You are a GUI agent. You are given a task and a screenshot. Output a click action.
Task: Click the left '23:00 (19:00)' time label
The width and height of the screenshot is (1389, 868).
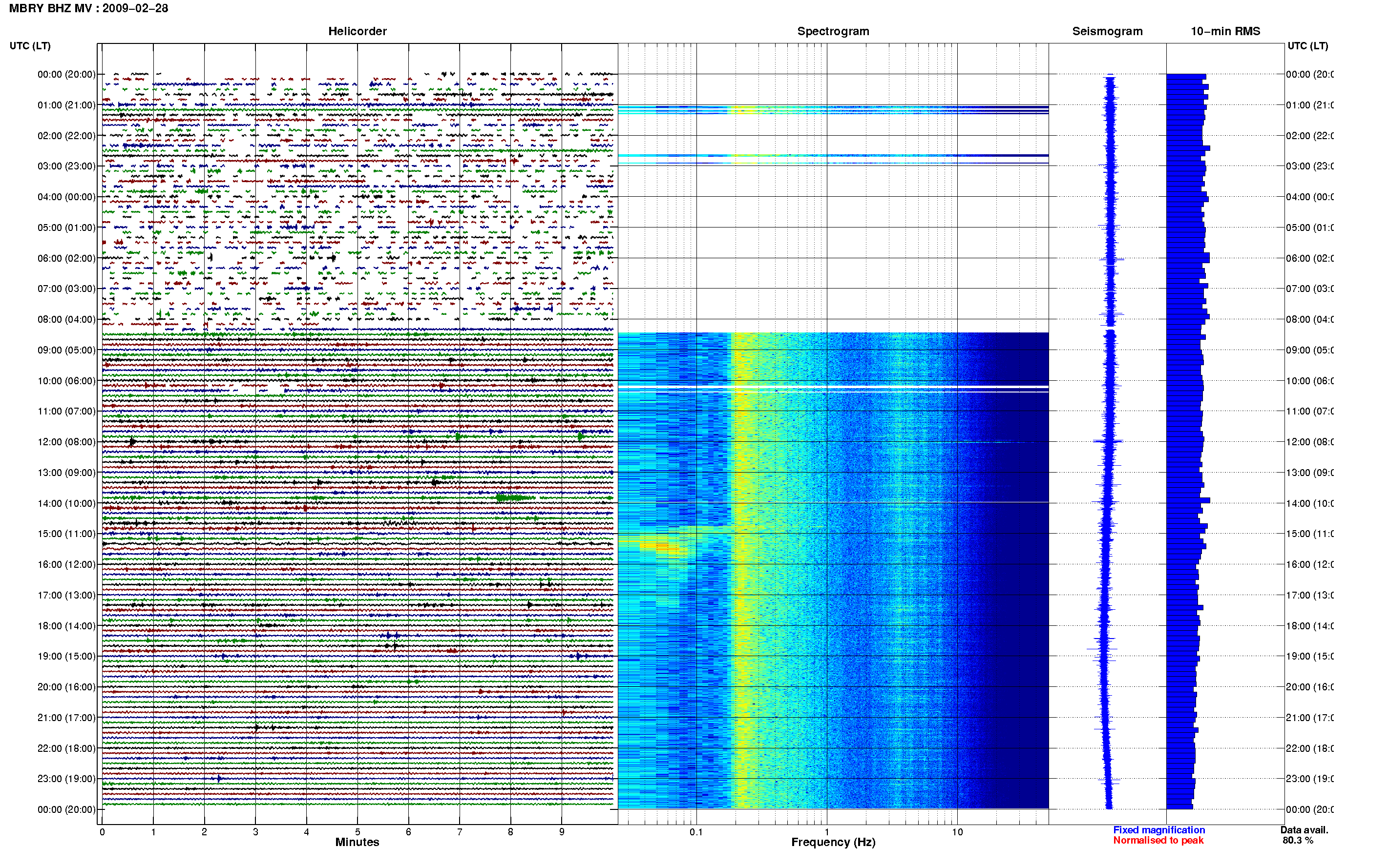point(66,779)
